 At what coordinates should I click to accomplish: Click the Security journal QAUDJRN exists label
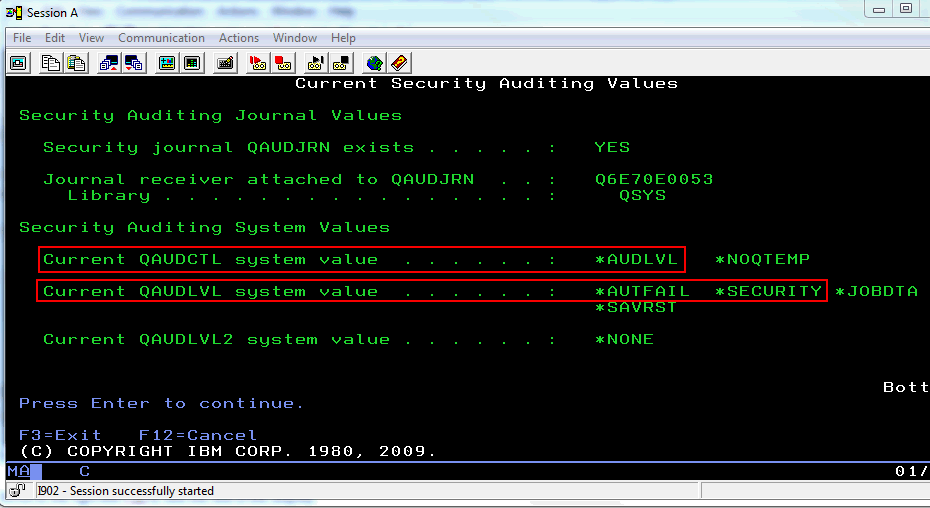(x=228, y=147)
